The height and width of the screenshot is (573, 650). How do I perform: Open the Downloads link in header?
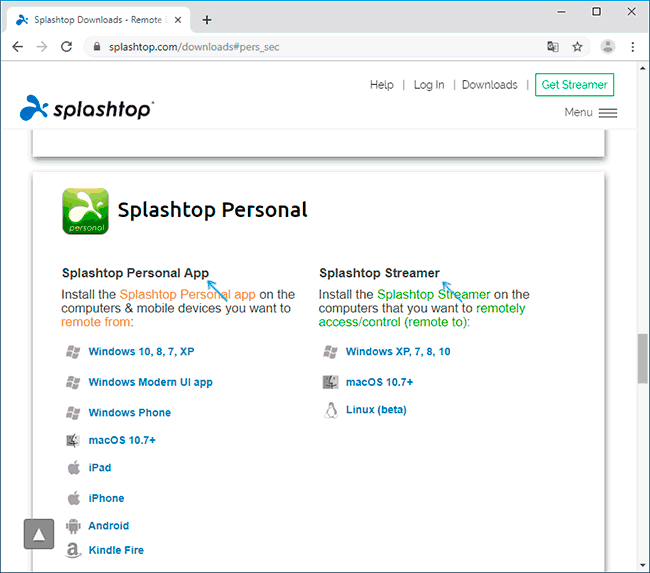pyautogui.click(x=490, y=85)
